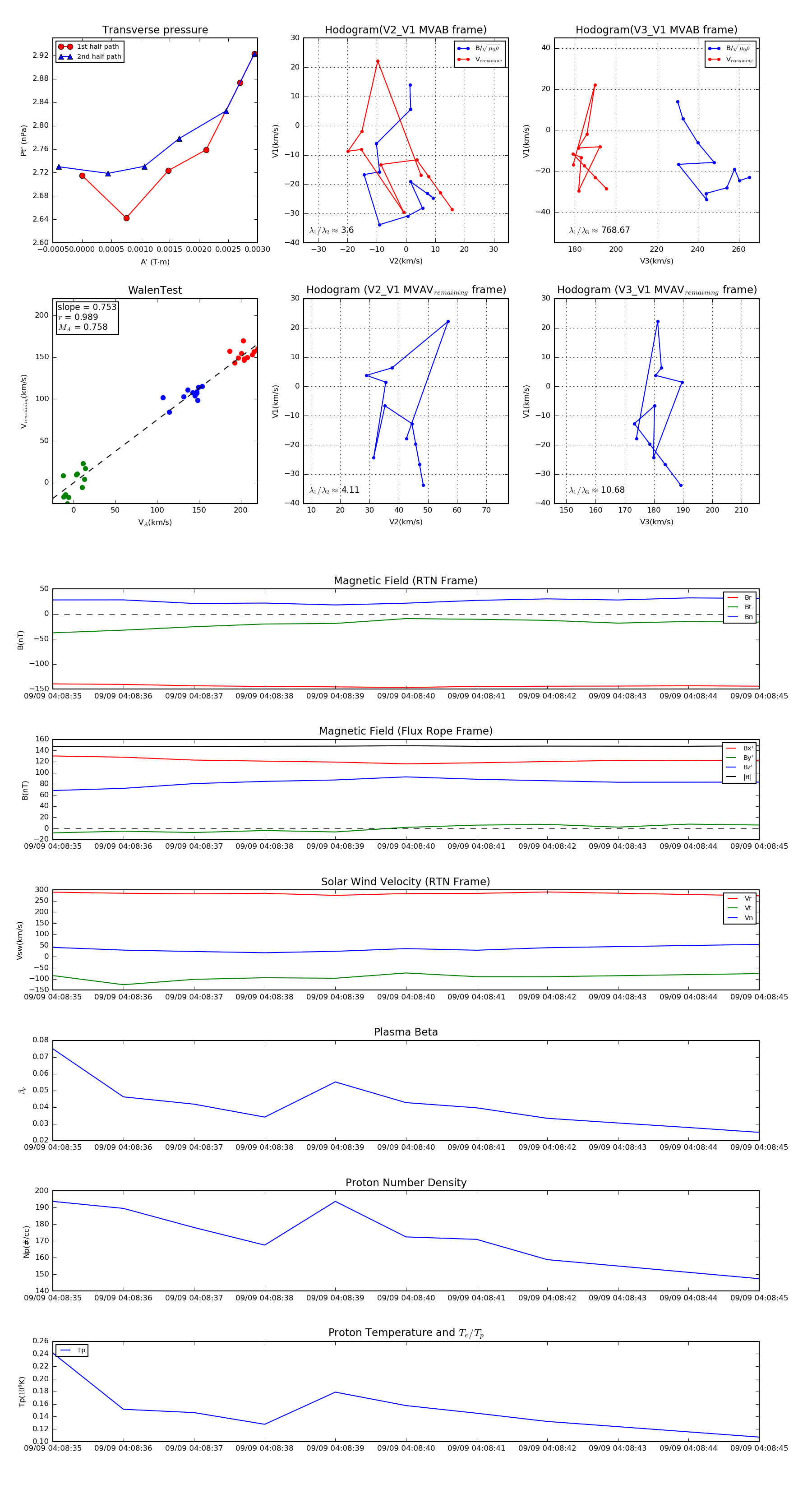Click the WalenTest 'V_A(km/s)' x-axis label

pyautogui.click(x=155, y=523)
